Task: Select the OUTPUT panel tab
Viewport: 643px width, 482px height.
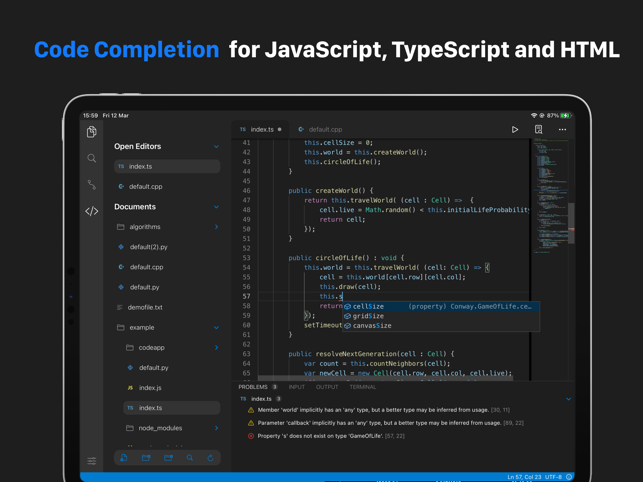Action: pyautogui.click(x=327, y=387)
